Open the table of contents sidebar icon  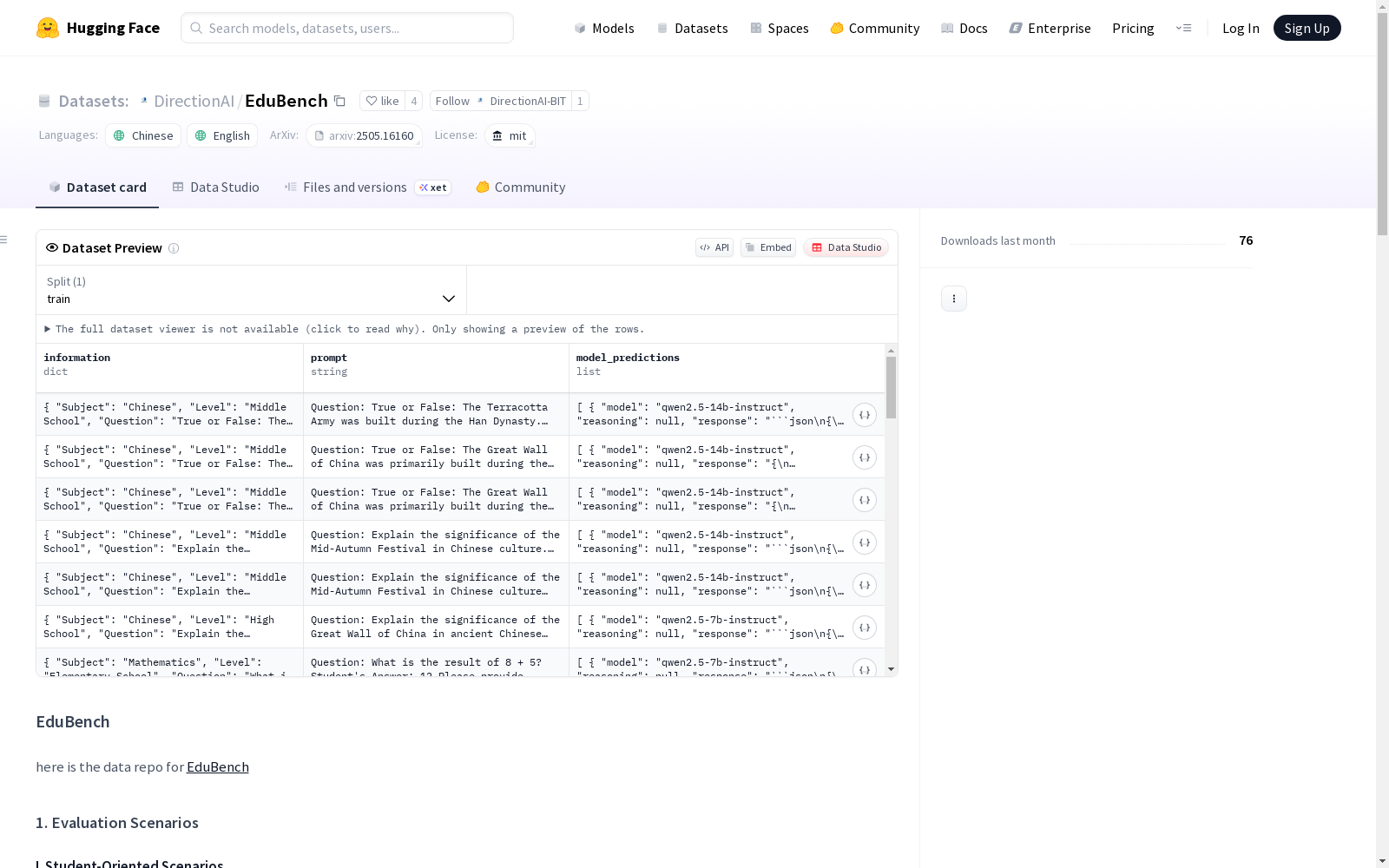click(4, 240)
